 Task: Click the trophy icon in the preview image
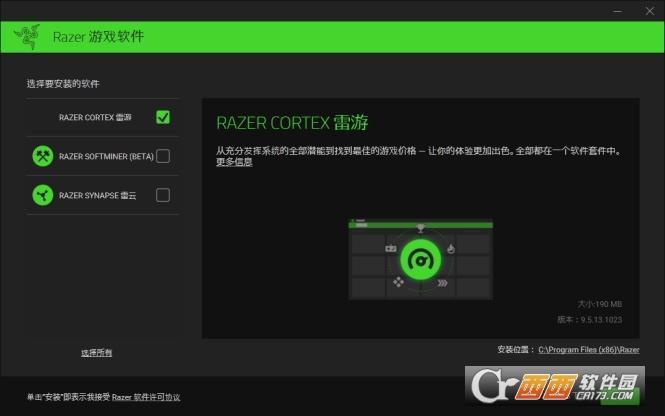pyautogui.click(x=420, y=229)
